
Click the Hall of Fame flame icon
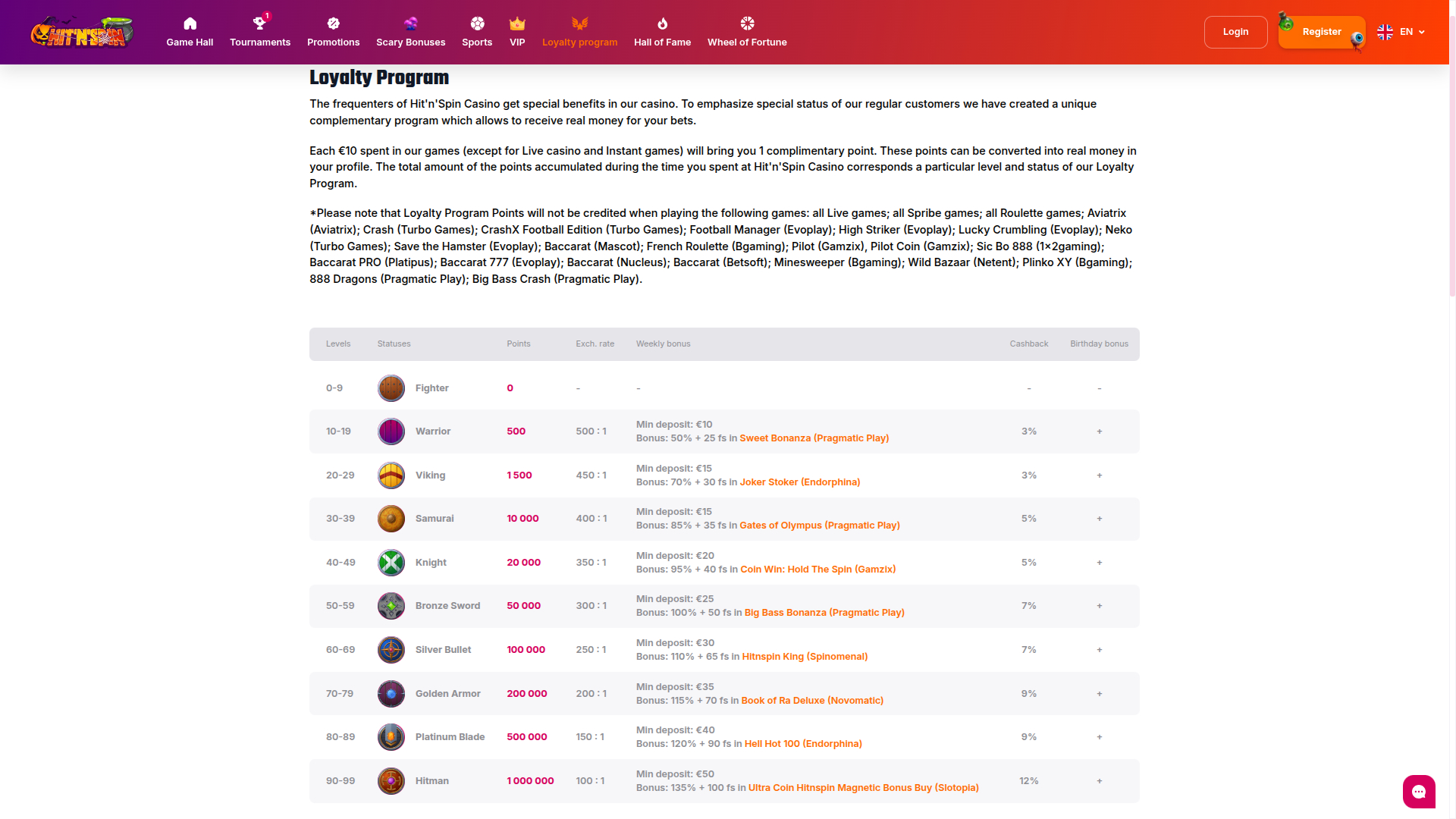pos(662,24)
